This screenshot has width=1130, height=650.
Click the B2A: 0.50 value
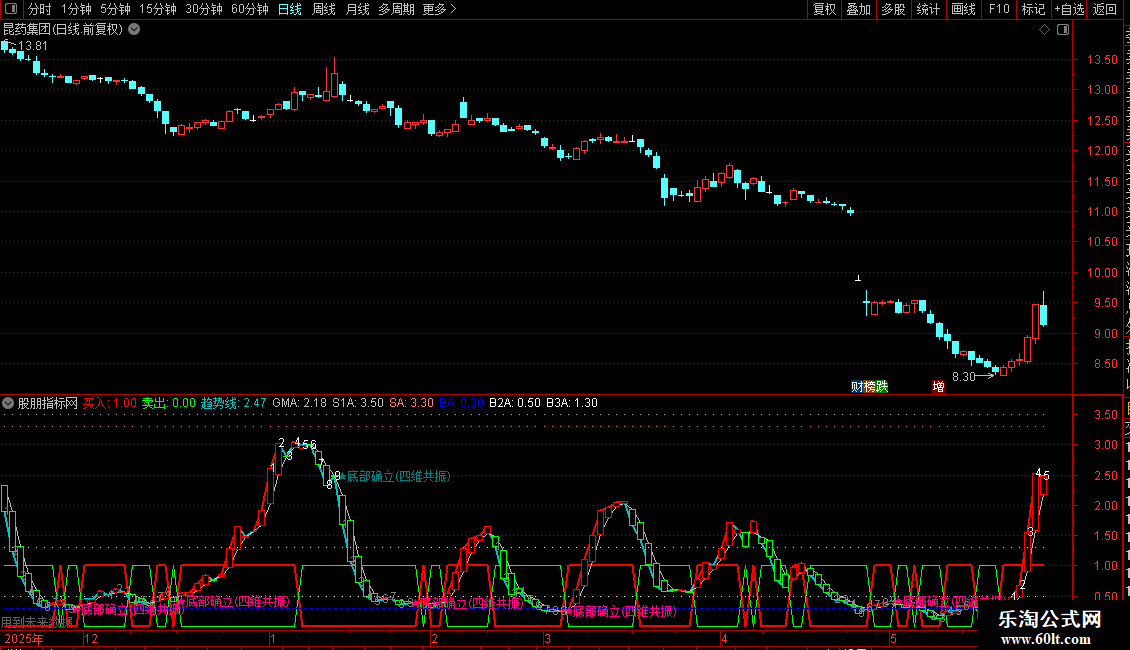tap(515, 404)
